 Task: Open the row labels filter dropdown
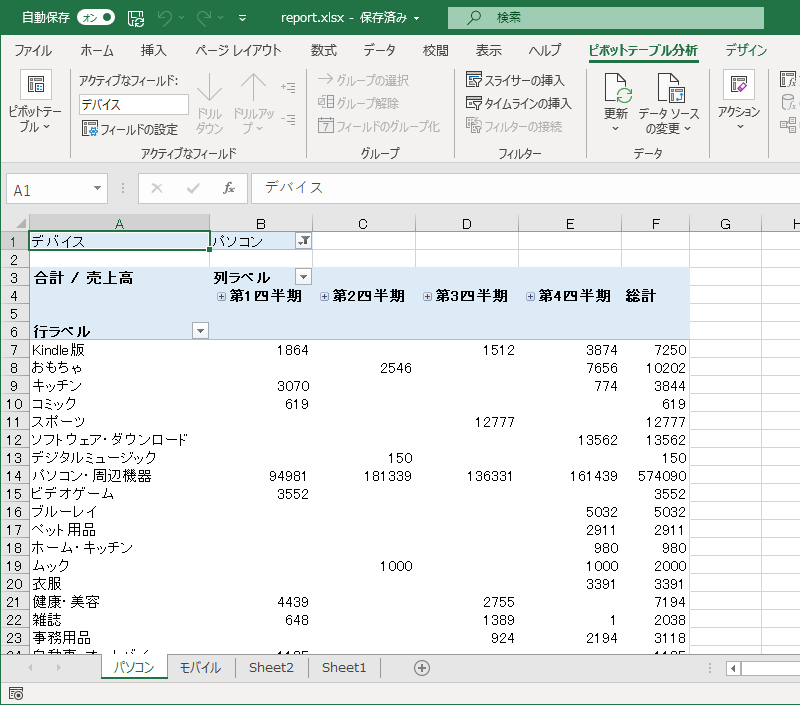pyautogui.click(x=200, y=331)
